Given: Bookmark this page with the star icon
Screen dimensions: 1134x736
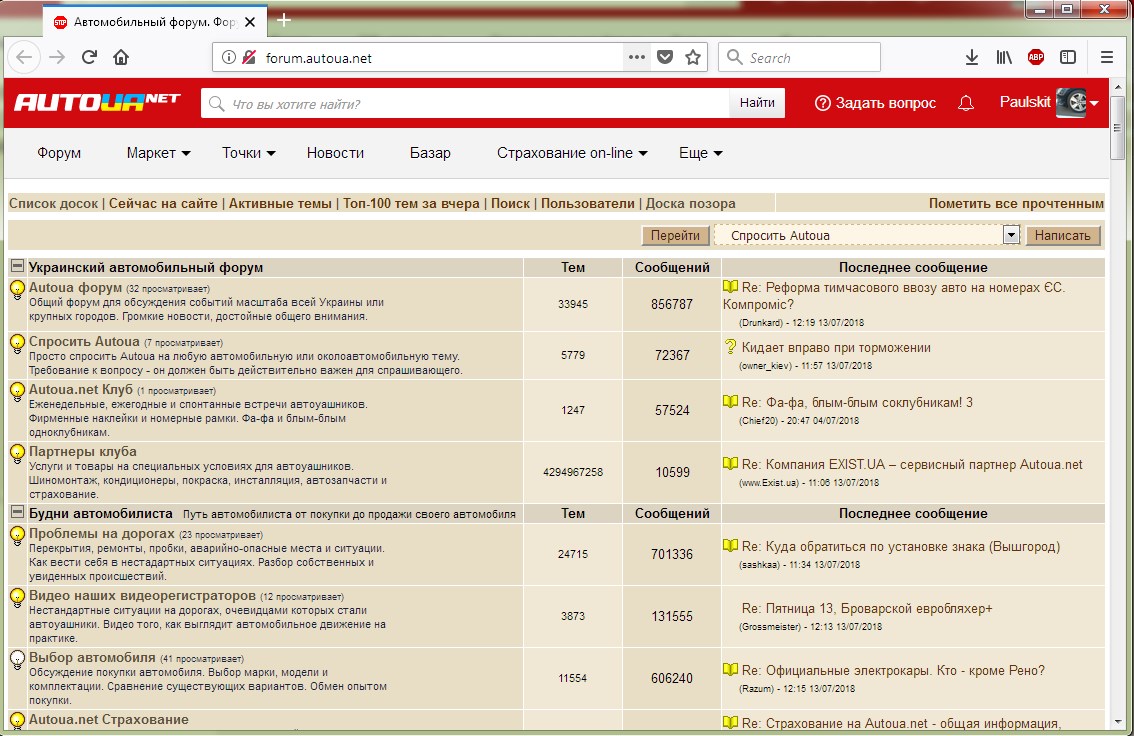Looking at the screenshot, I should pos(692,58).
